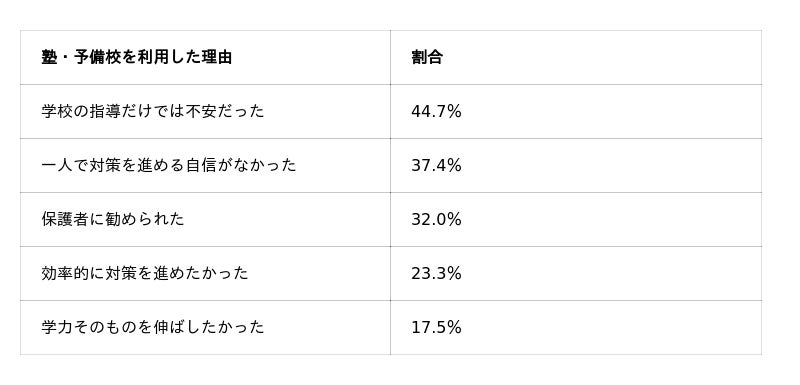Click the word 一人で in second row
This screenshot has height=385, width=800.
click(x=65, y=165)
